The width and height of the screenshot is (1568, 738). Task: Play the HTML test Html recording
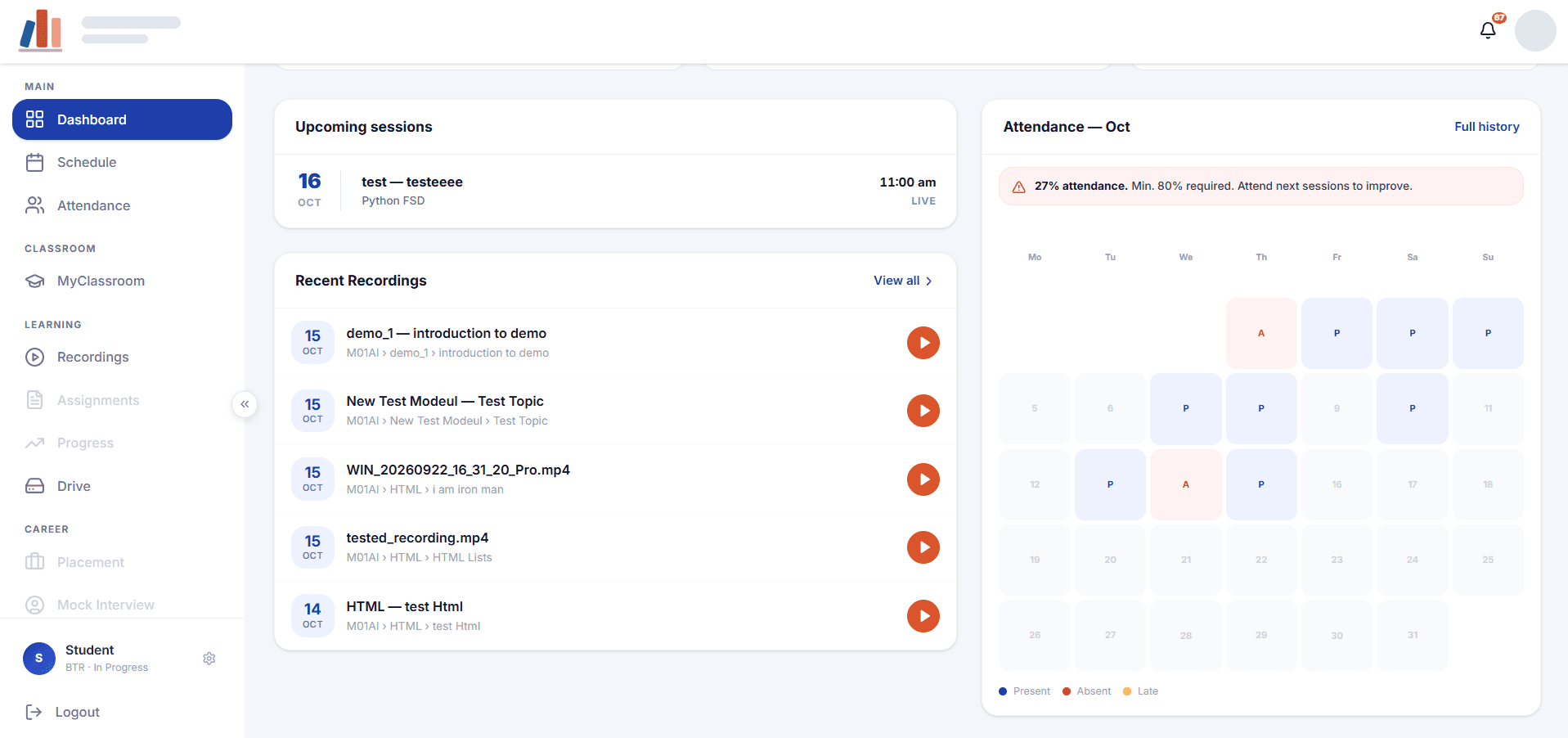click(x=923, y=616)
